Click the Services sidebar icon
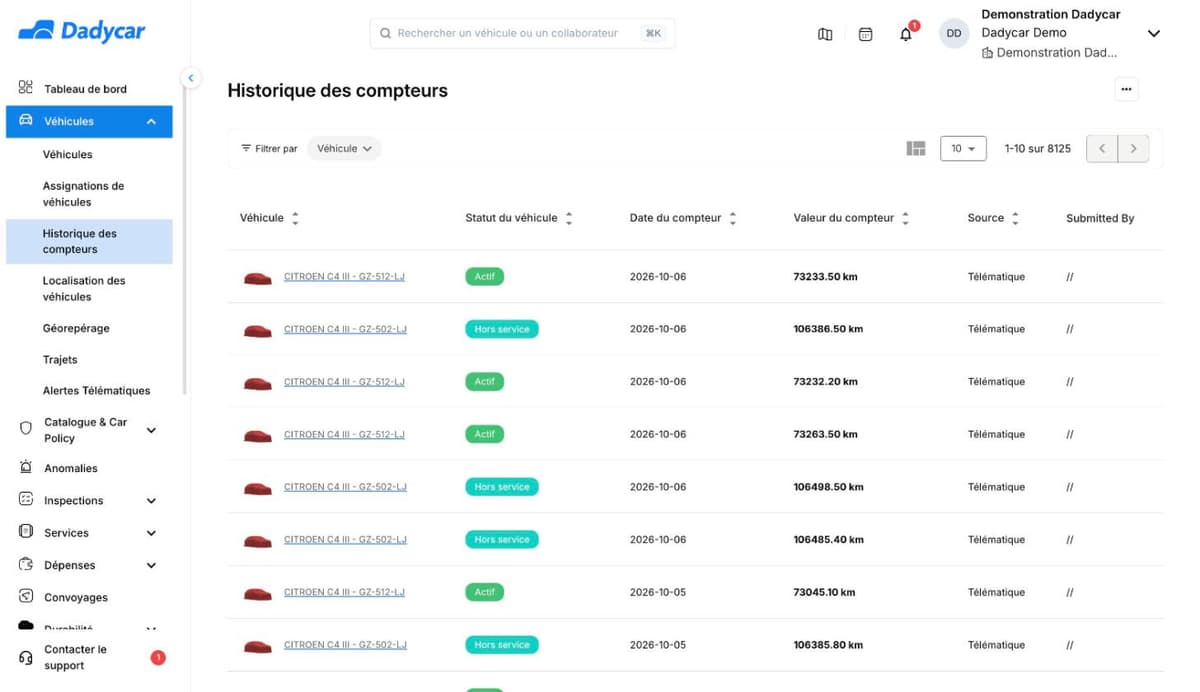The width and height of the screenshot is (1200, 692). pyautogui.click(x=26, y=532)
